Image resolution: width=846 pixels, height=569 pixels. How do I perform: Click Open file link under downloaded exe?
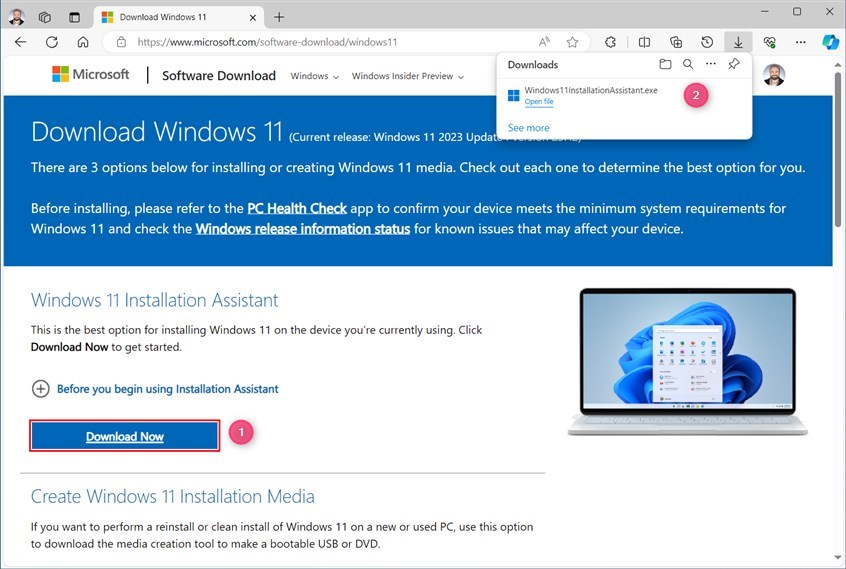(x=539, y=101)
